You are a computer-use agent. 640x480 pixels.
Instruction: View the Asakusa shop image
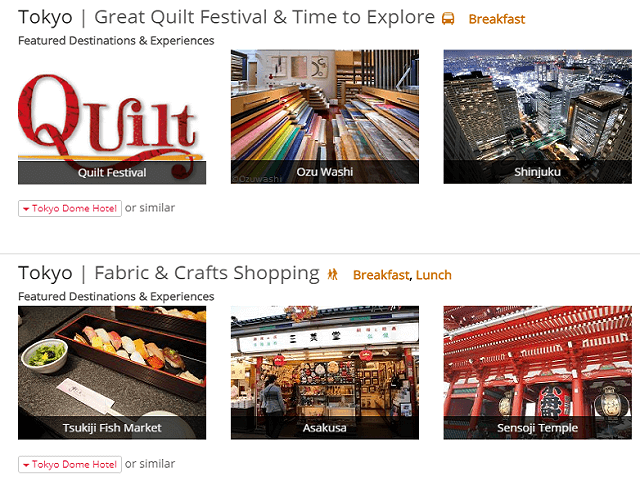coord(325,373)
